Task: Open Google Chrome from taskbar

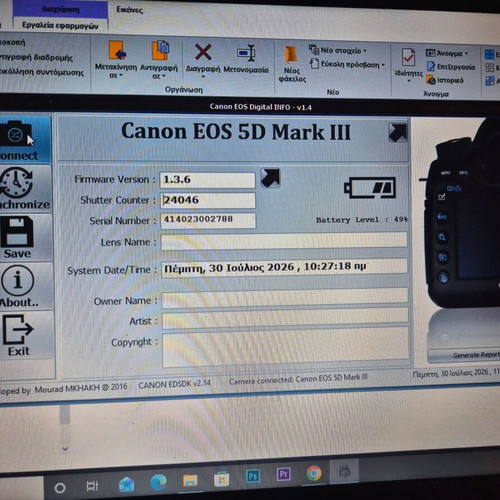Action: pos(314,473)
